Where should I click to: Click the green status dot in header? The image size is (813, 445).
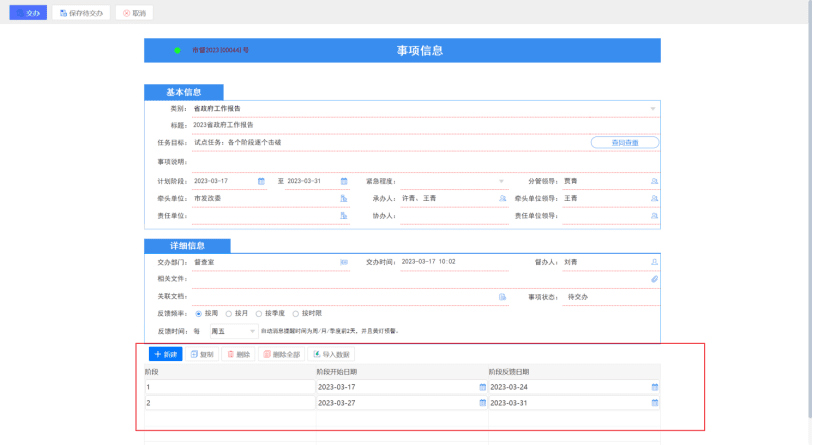(177, 50)
